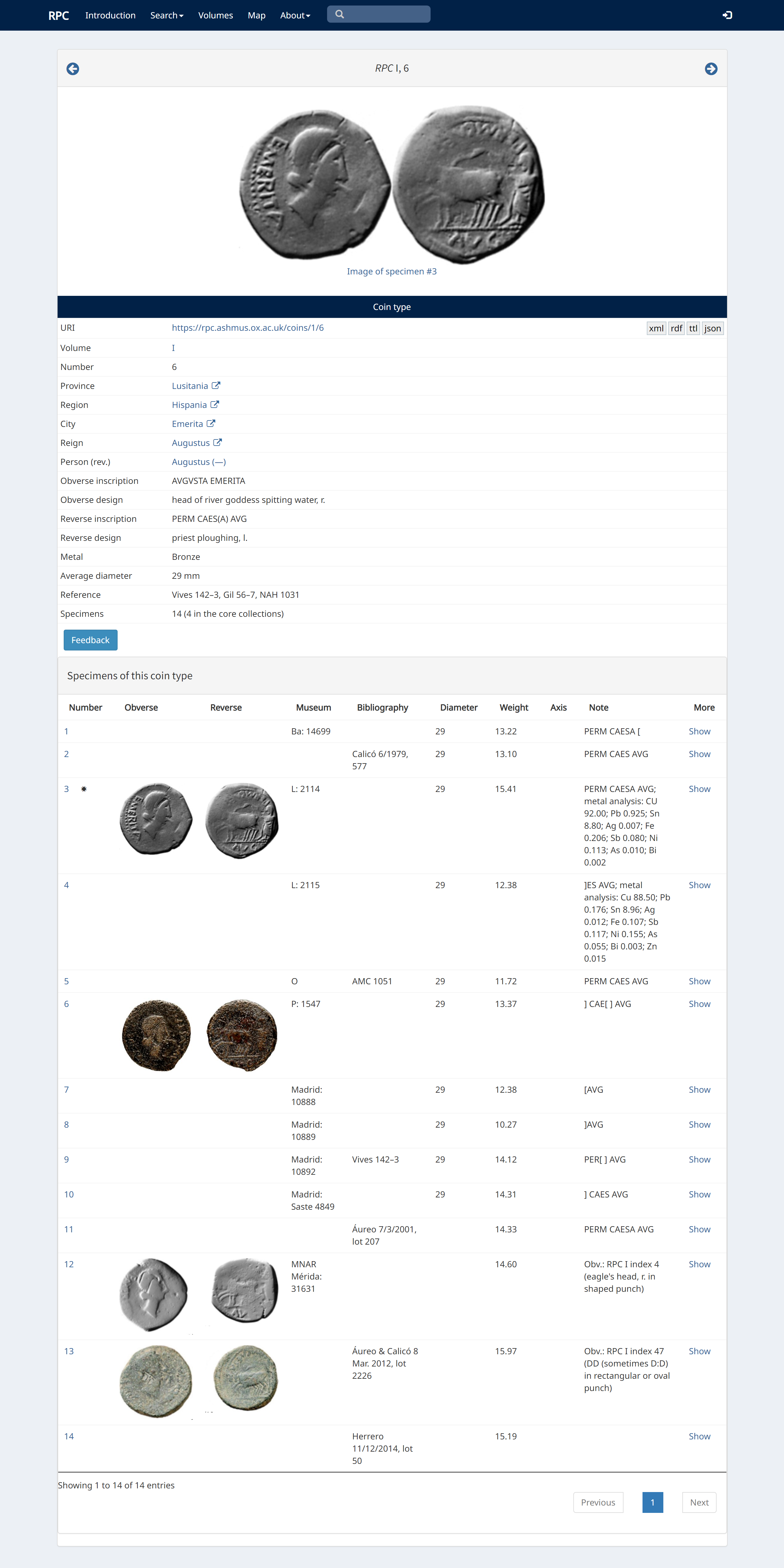Show more for specimen 2

coord(699,754)
